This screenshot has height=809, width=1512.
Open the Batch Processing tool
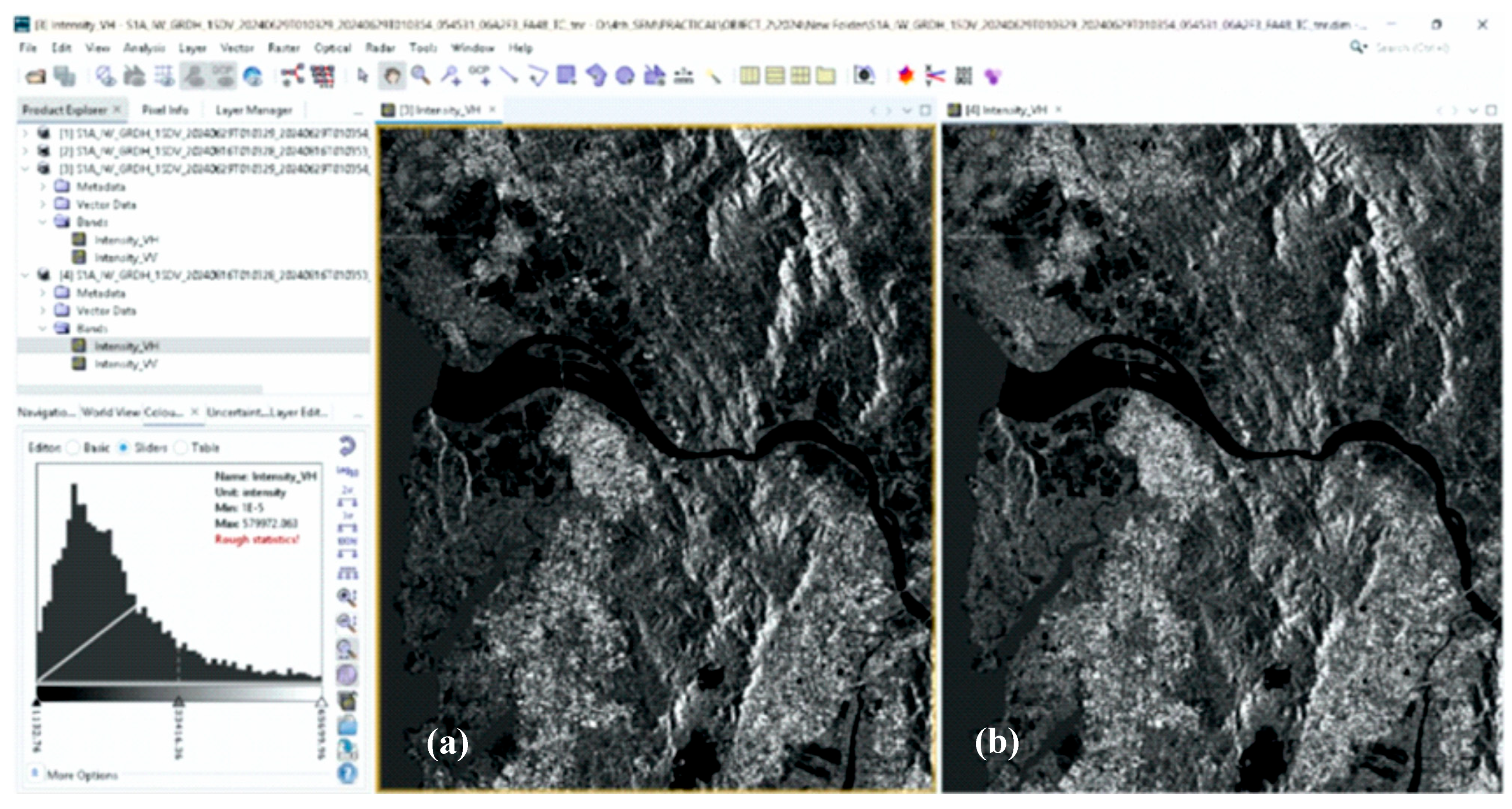[322, 76]
